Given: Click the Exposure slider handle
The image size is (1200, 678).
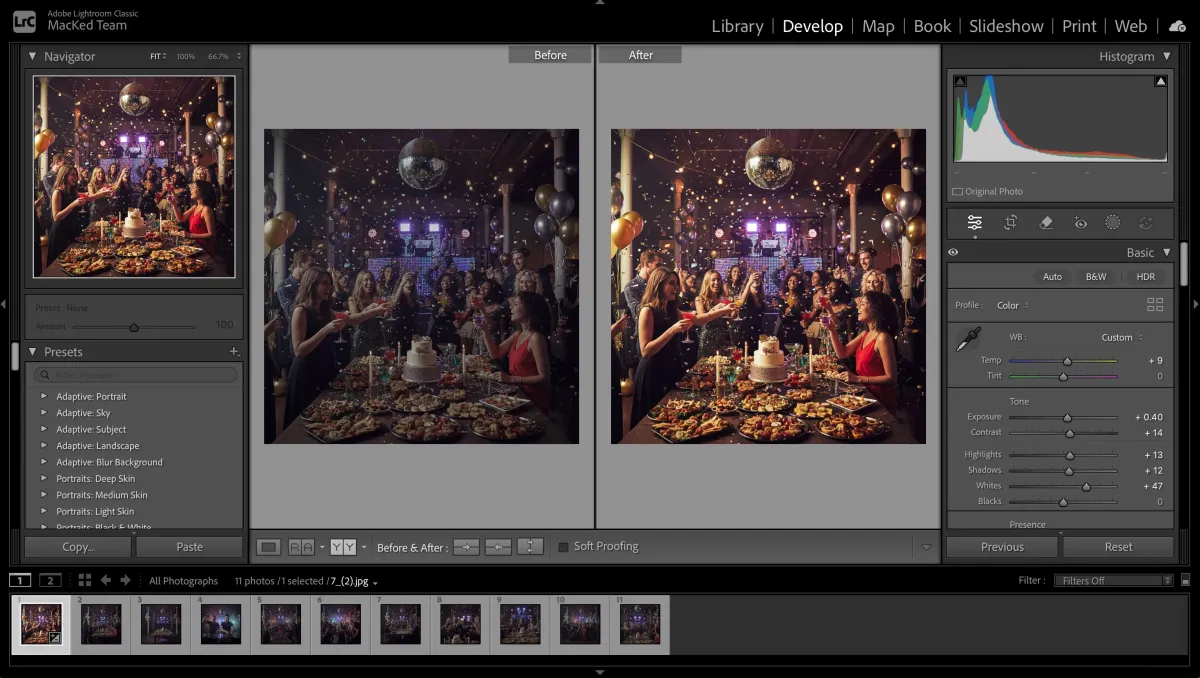Looking at the screenshot, I should [1067, 417].
